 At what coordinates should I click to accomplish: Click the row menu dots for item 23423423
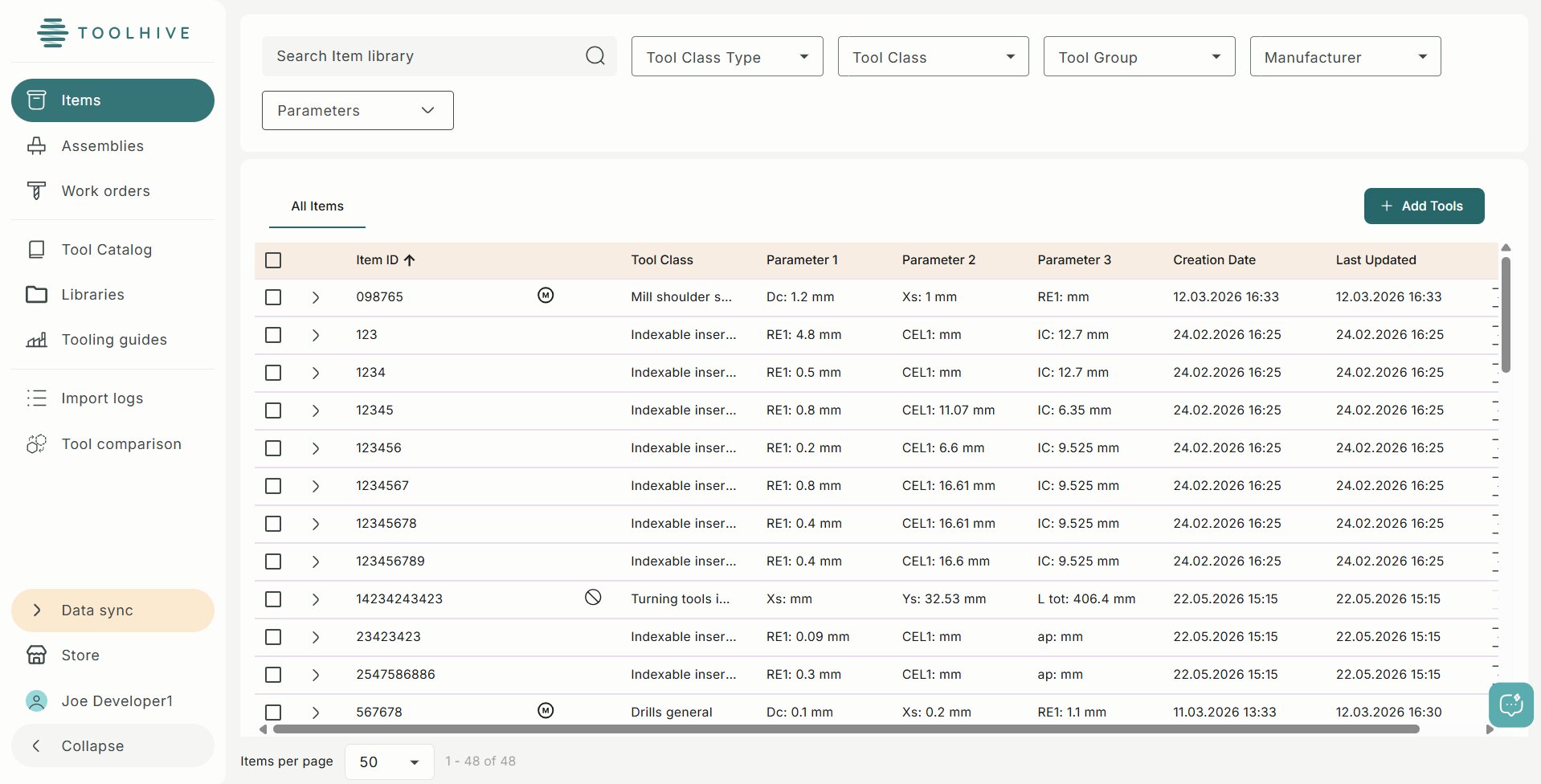coord(1495,637)
